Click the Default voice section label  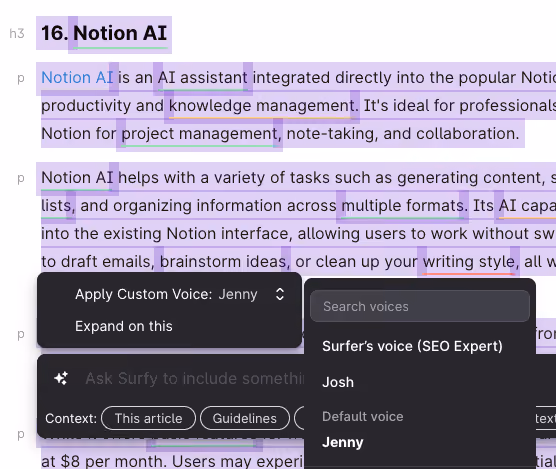363,417
